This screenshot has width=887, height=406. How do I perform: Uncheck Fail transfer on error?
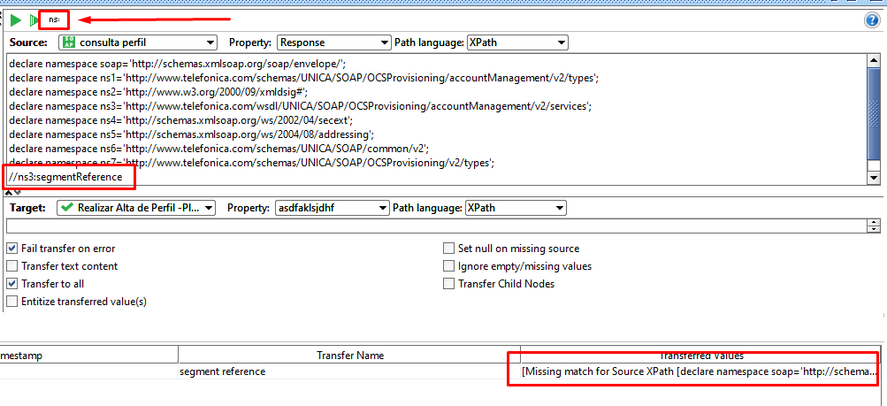coord(12,248)
